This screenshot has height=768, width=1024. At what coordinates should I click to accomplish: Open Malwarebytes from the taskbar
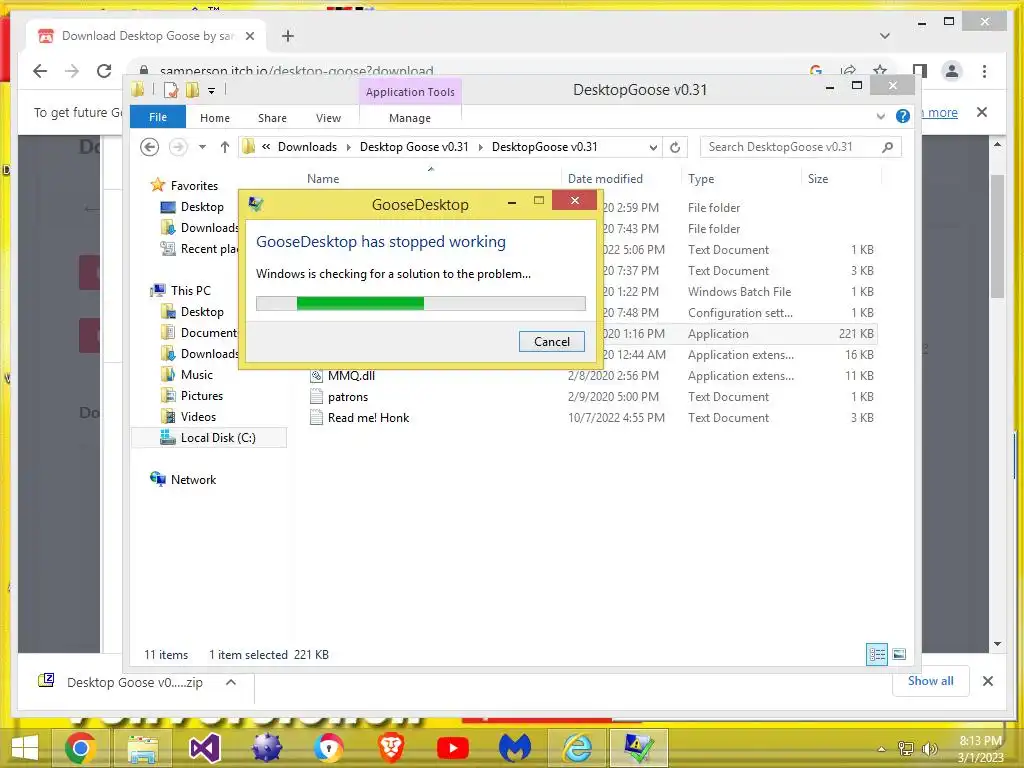tap(515, 748)
